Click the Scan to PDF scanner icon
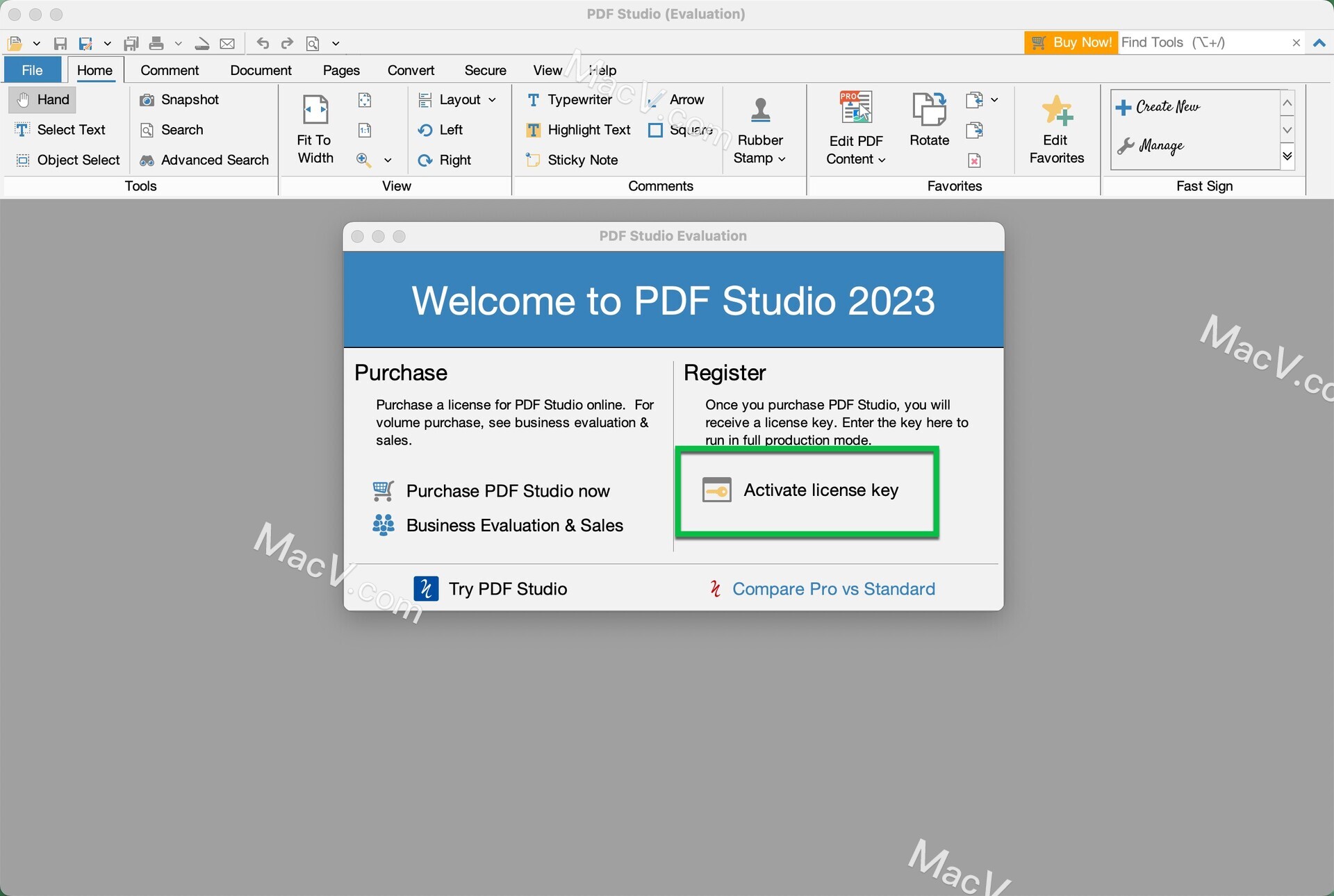The image size is (1334, 896). coord(202,43)
